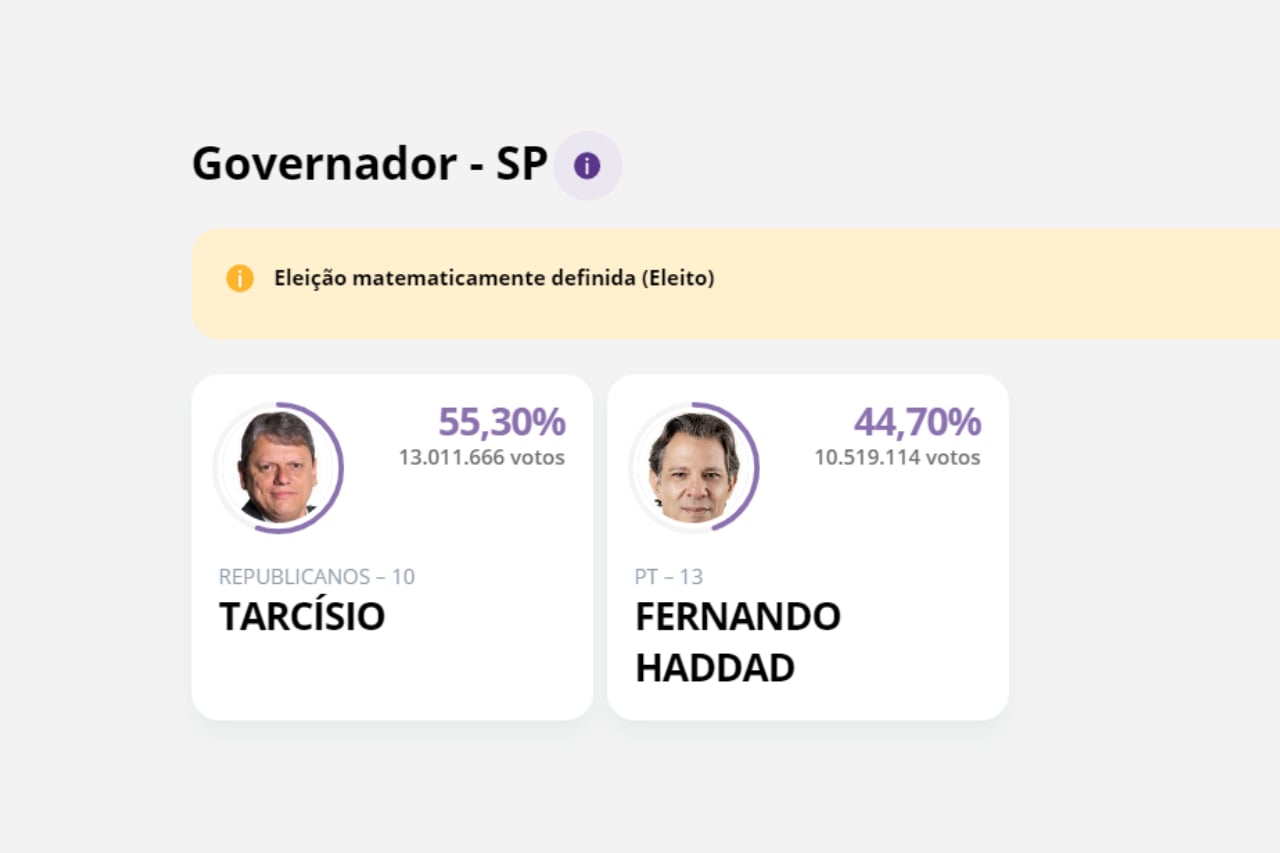Click the orange info icon in the yellow banner
This screenshot has width=1280, height=853.
pos(240,278)
